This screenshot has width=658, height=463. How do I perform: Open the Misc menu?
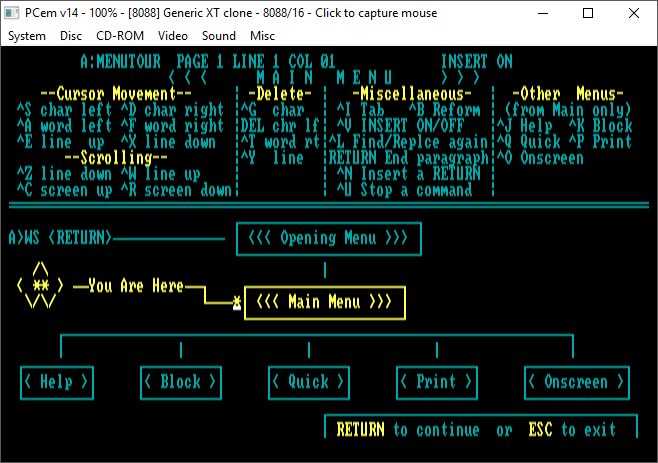262,36
